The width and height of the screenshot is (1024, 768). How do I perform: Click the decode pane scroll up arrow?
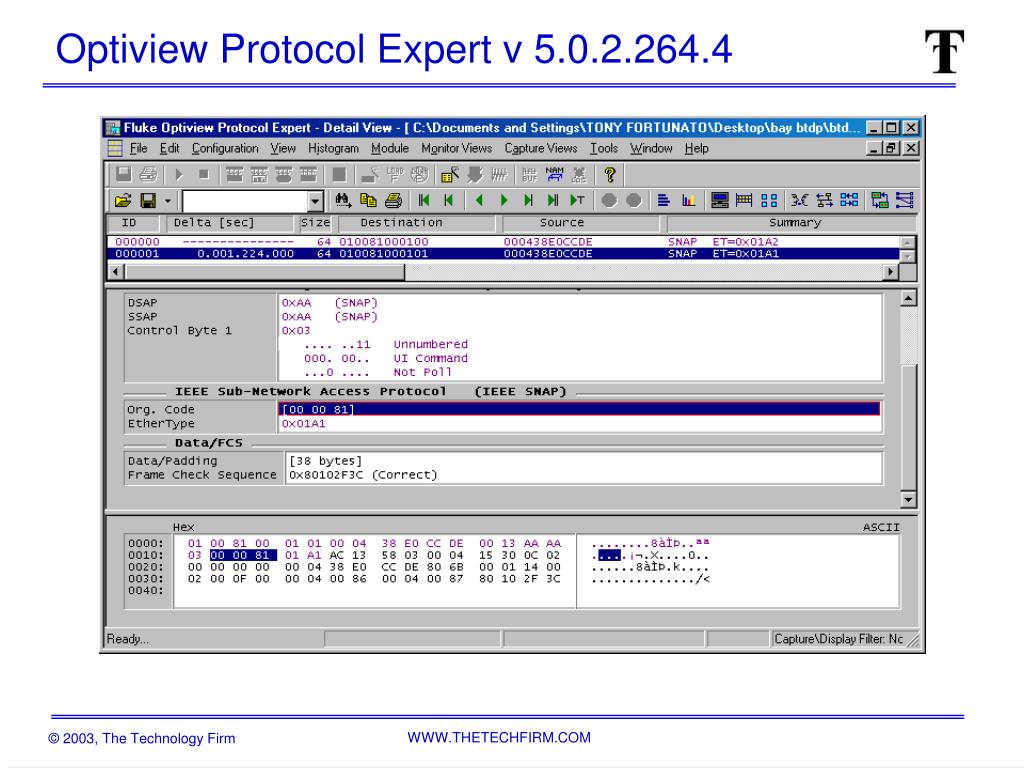908,298
